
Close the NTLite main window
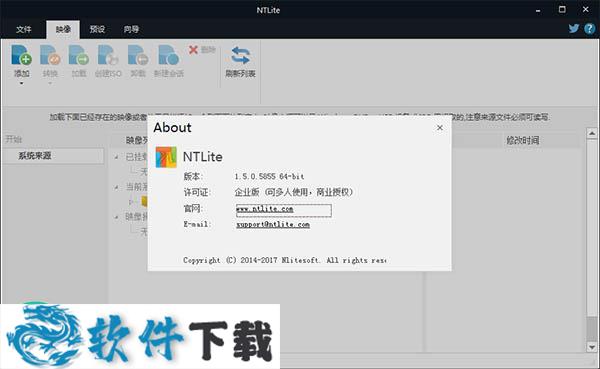tap(585, 10)
